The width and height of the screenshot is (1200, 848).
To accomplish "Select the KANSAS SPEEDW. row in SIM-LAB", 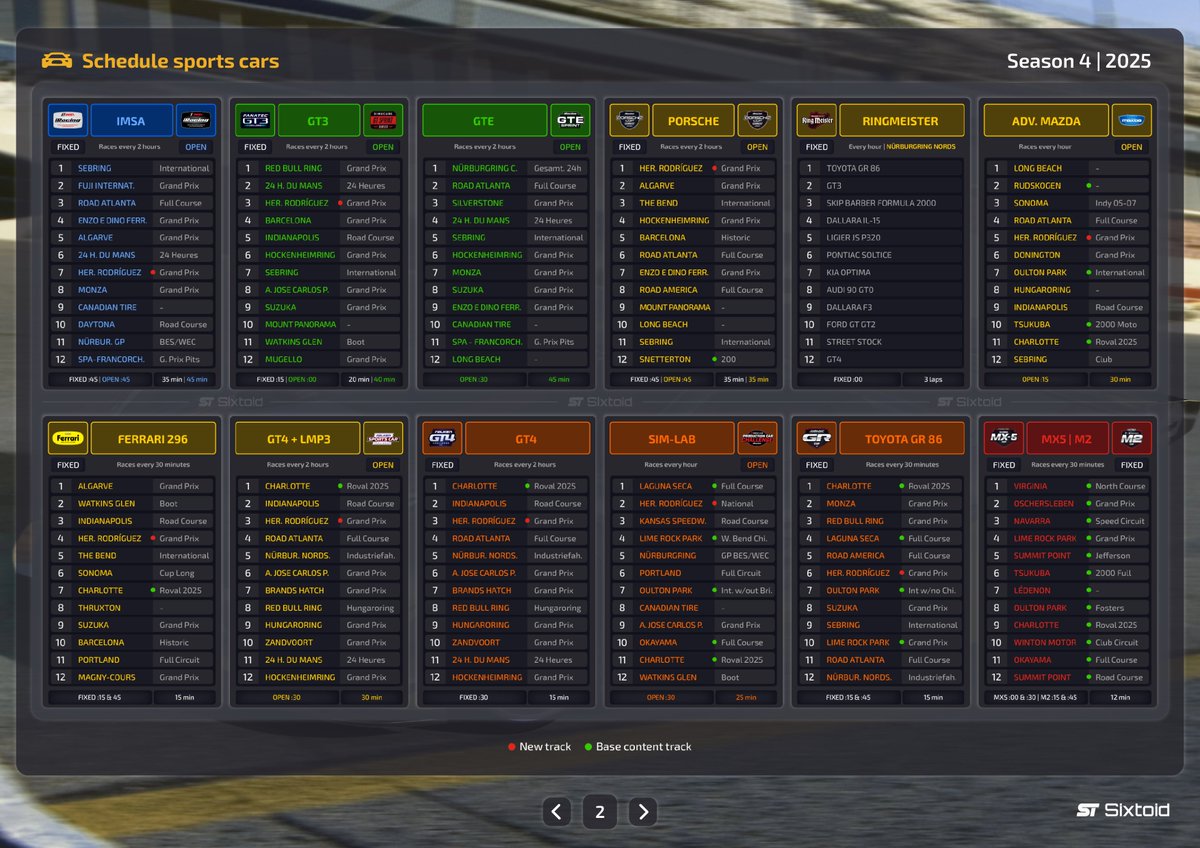I will pyautogui.click(x=693, y=521).
